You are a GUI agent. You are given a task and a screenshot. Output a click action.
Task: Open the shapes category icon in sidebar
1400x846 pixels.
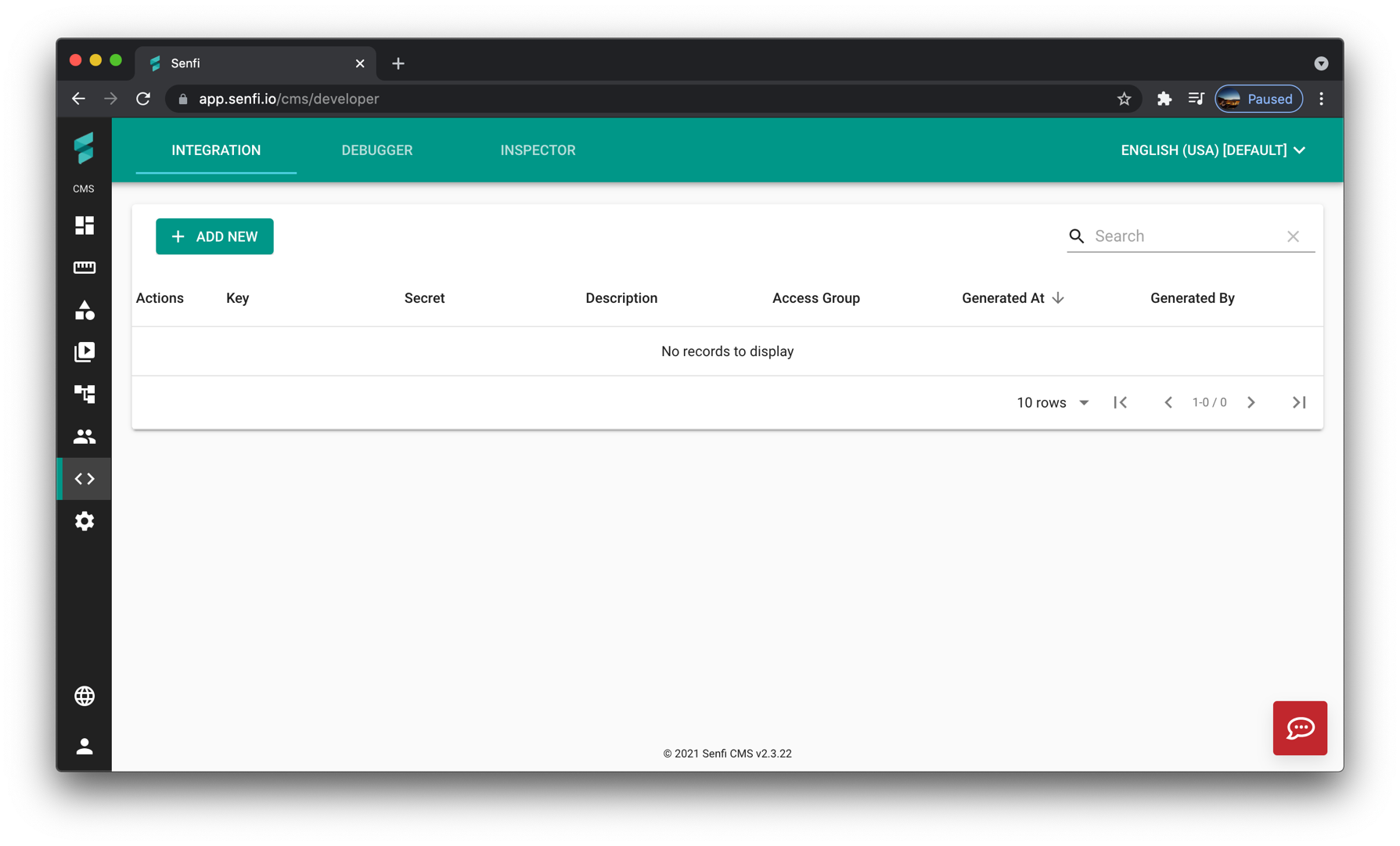point(85,310)
